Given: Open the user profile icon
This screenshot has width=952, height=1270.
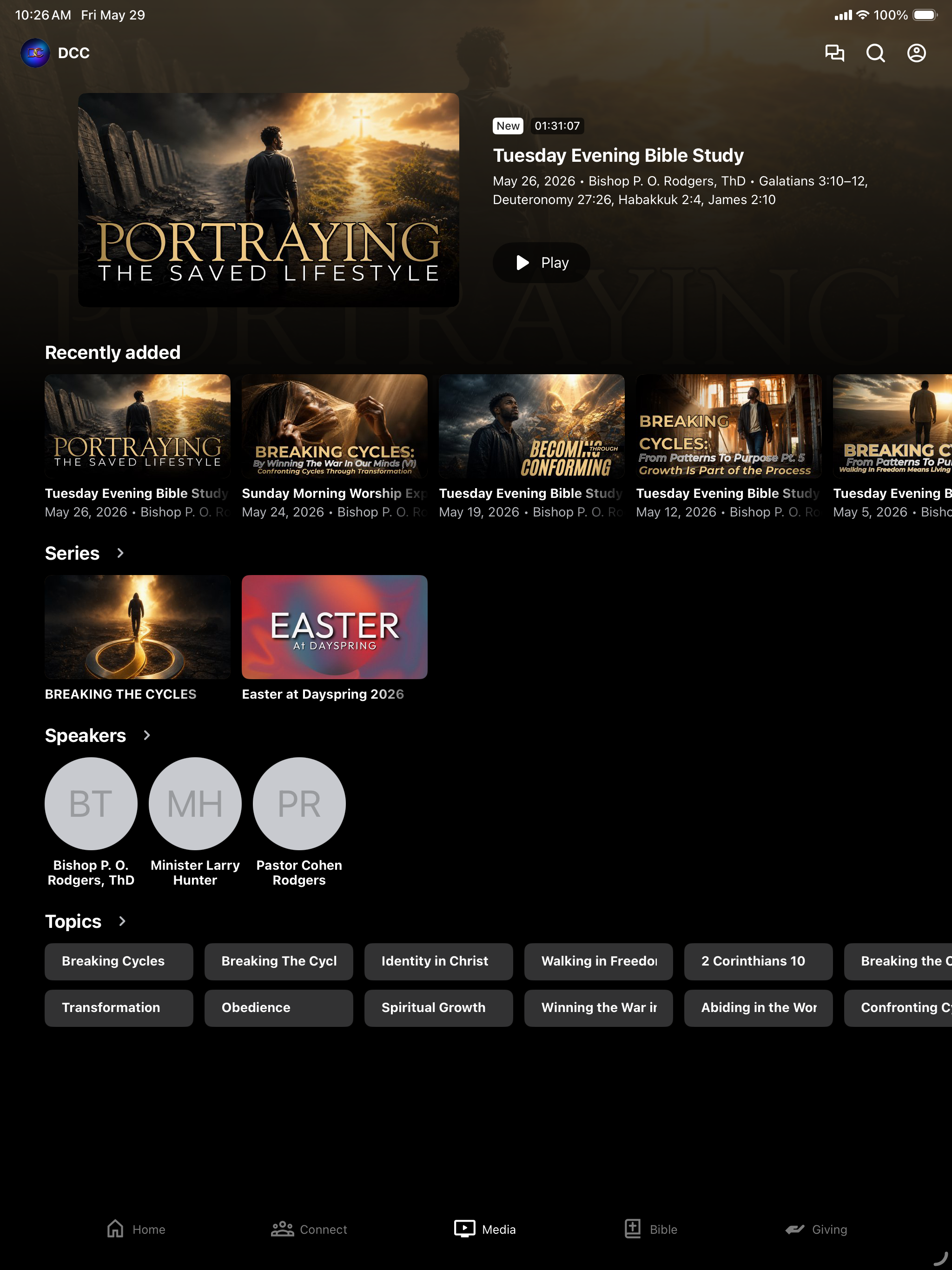Looking at the screenshot, I should 916,53.
